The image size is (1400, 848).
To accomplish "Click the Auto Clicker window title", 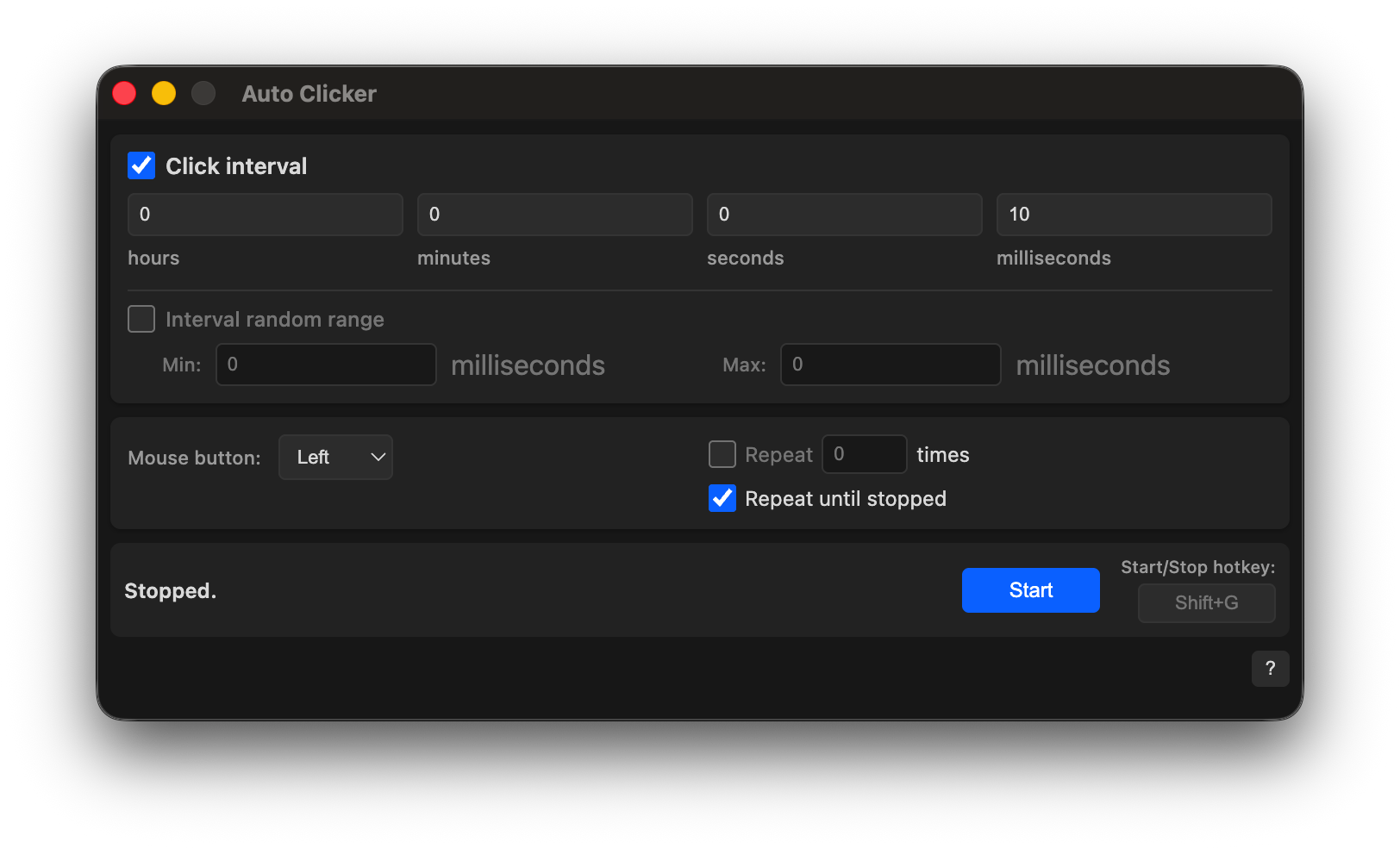I will pyautogui.click(x=309, y=94).
